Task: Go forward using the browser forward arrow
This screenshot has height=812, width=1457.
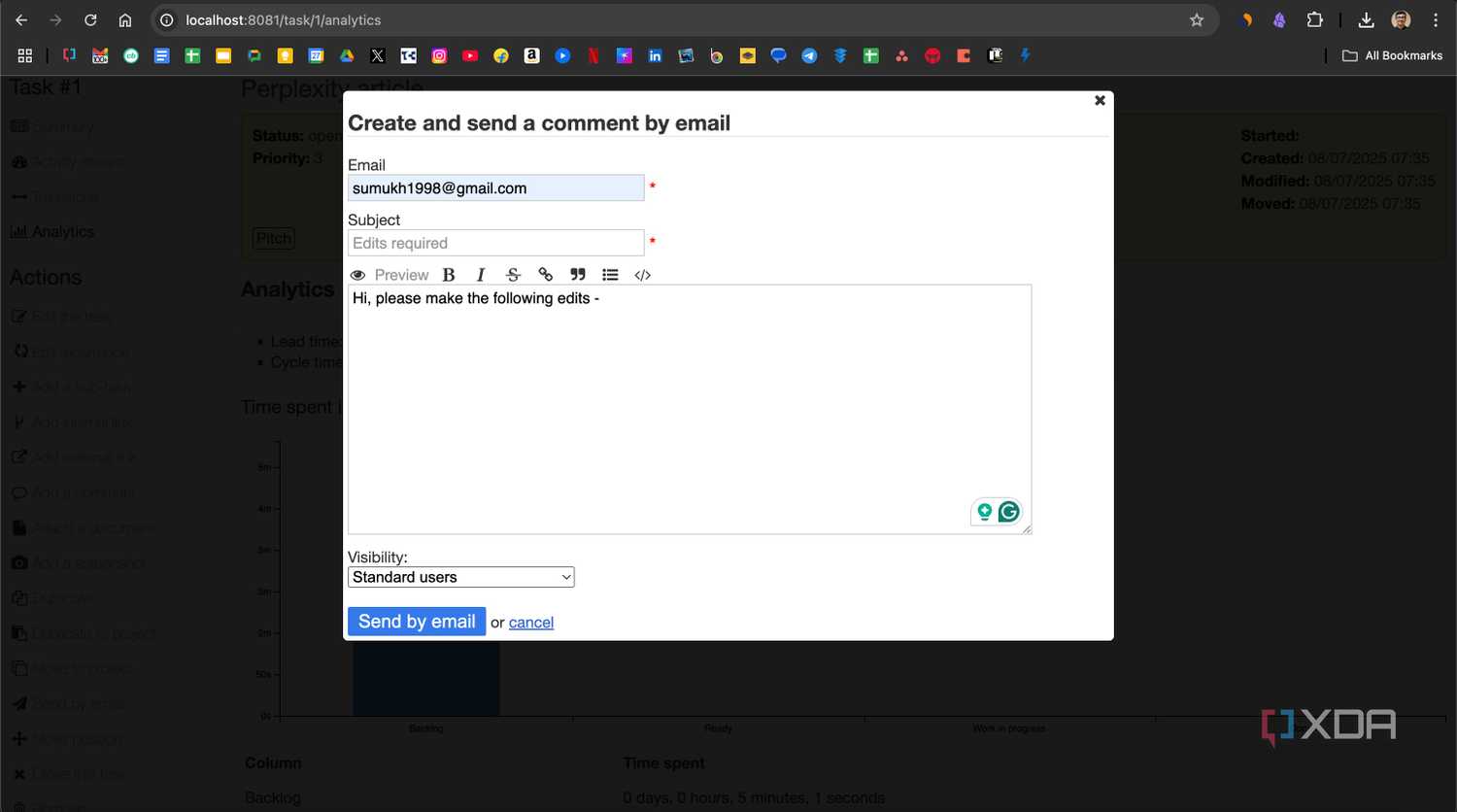Action: [x=55, y=19]
